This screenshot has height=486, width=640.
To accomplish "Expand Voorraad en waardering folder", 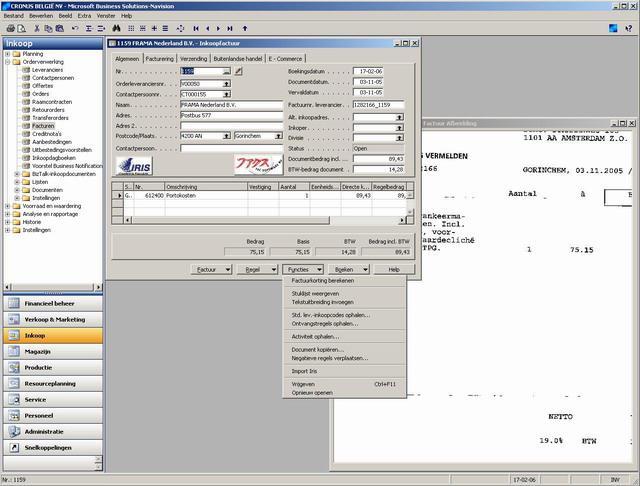I will [7, 206].
